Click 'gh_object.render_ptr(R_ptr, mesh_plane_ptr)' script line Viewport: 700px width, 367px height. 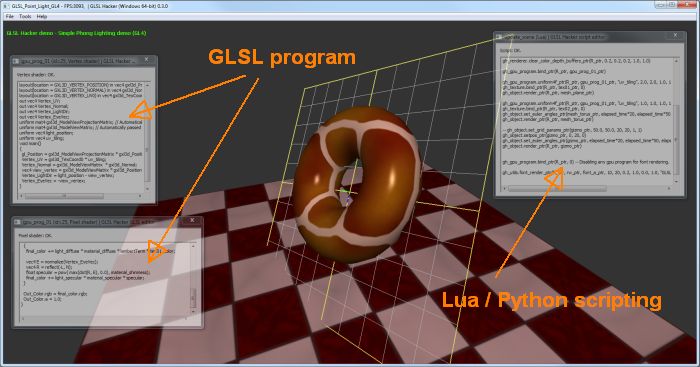point(548,93)
